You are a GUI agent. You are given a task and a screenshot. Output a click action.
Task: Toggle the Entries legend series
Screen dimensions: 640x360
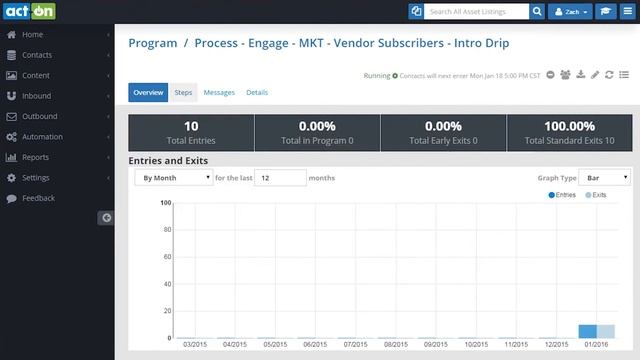click(x=562, y=195)
